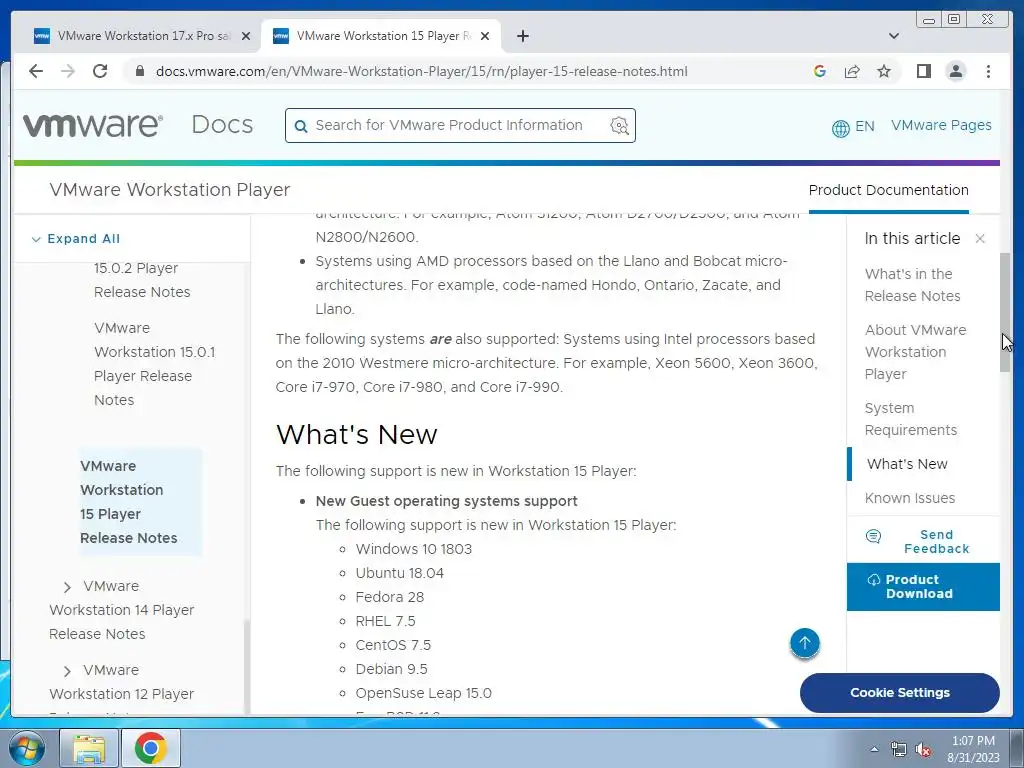Open the Docs home link
The width and height of the screenshot is (1024, 768).
(222, 125)
